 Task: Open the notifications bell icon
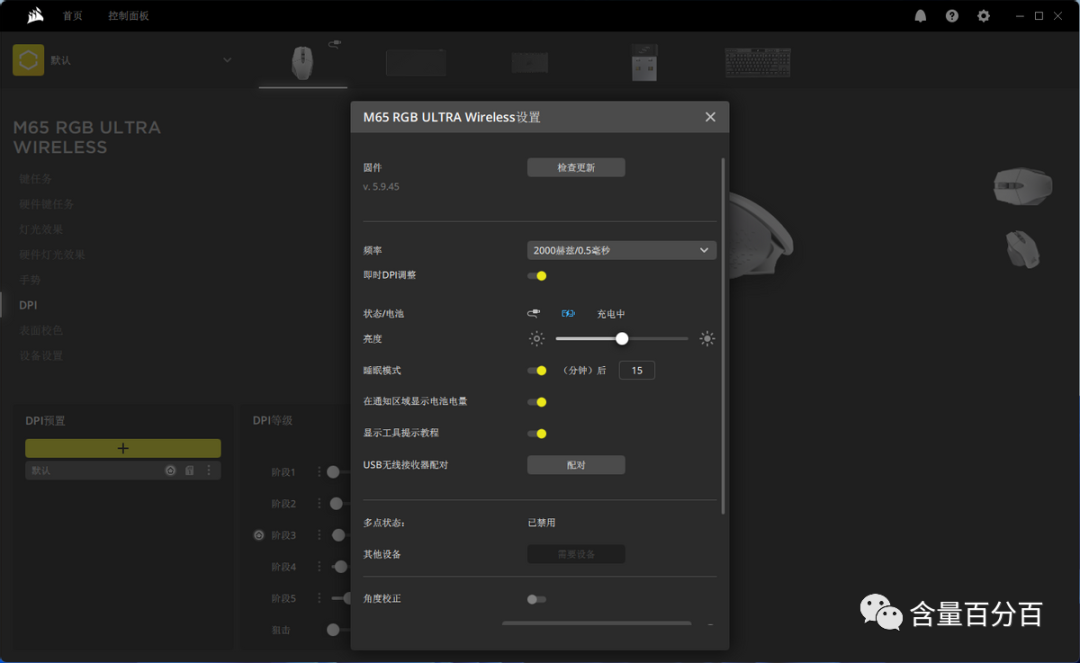point(920,16)
